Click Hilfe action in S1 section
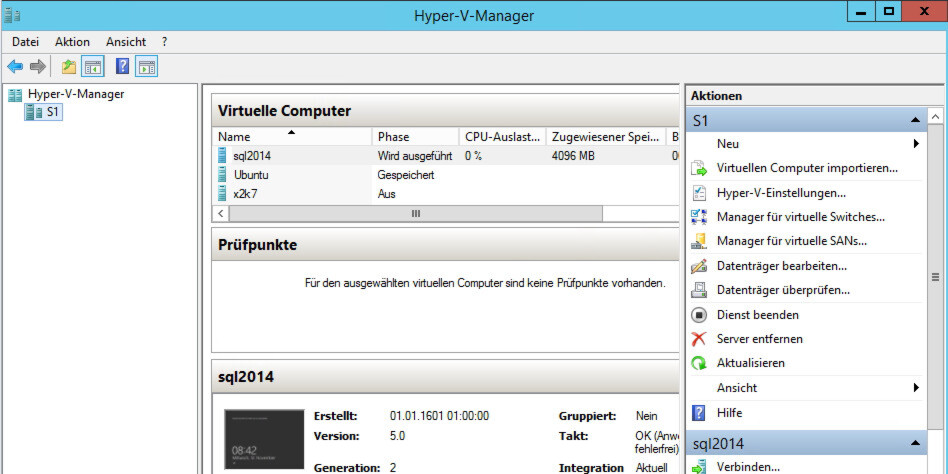This screenshot has height=474, width=948. point(729,413)
